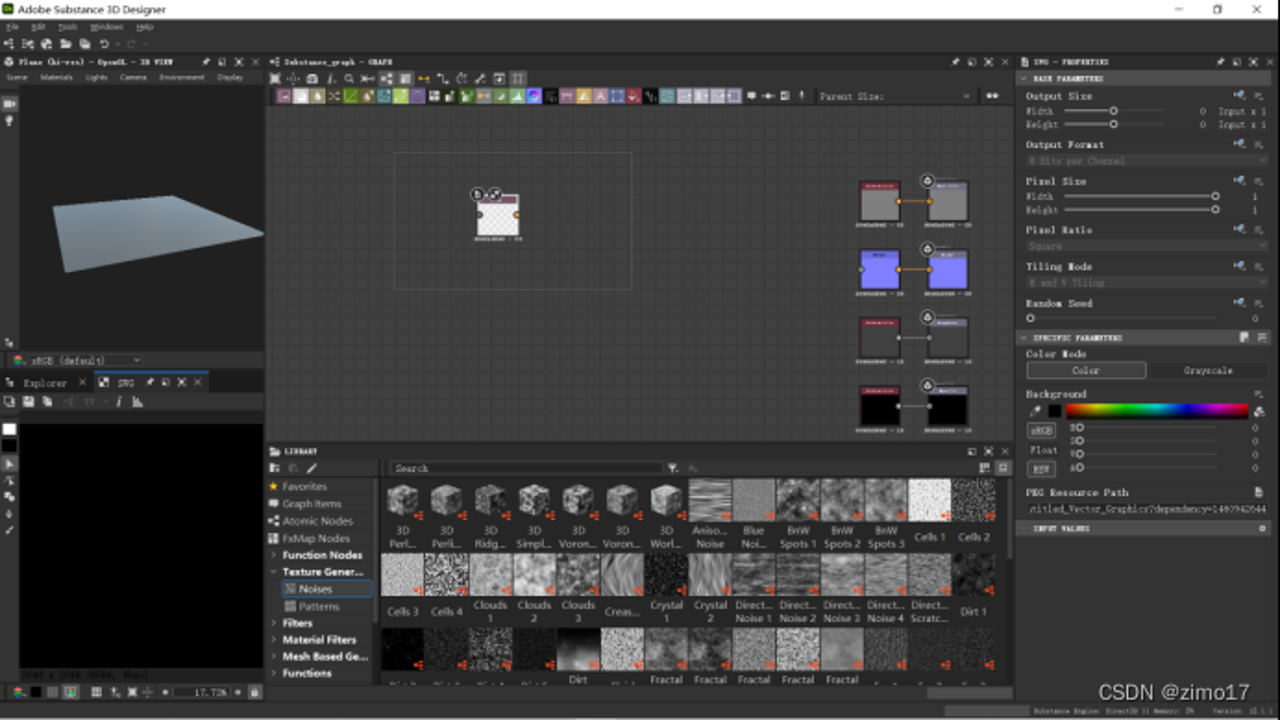The width and height of the screenshot is (1280, 720).
Task: Click Random Seed slider handle
Action: [x=1031, y=318]
